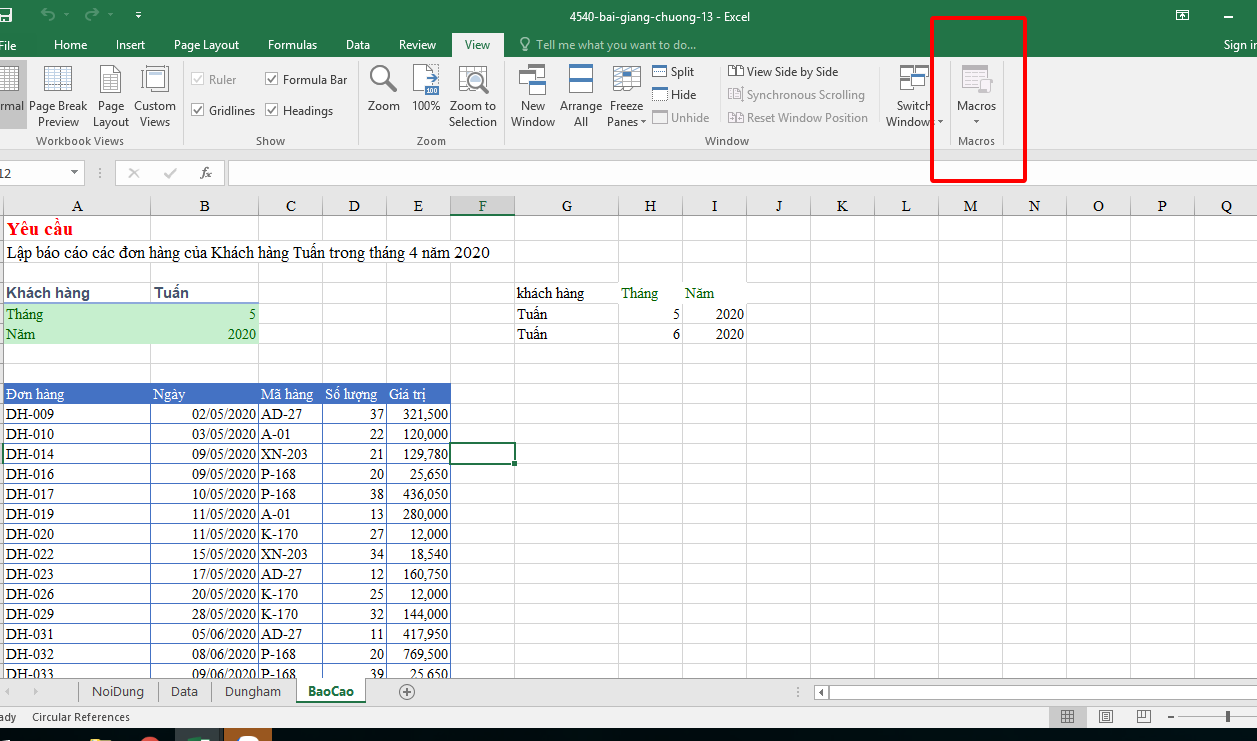Disable the Headings checkbox
The image size is (1257, 741).
272,111
